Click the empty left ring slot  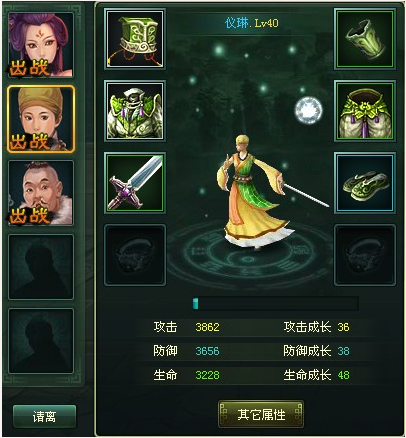[x=135, y=255]
